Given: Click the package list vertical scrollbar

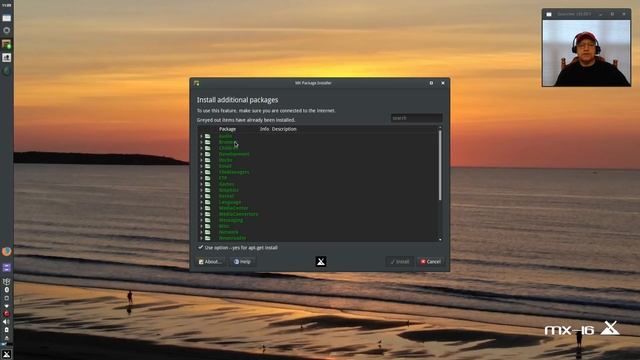Looking at the screenshot, I should [x=440, y=165].
